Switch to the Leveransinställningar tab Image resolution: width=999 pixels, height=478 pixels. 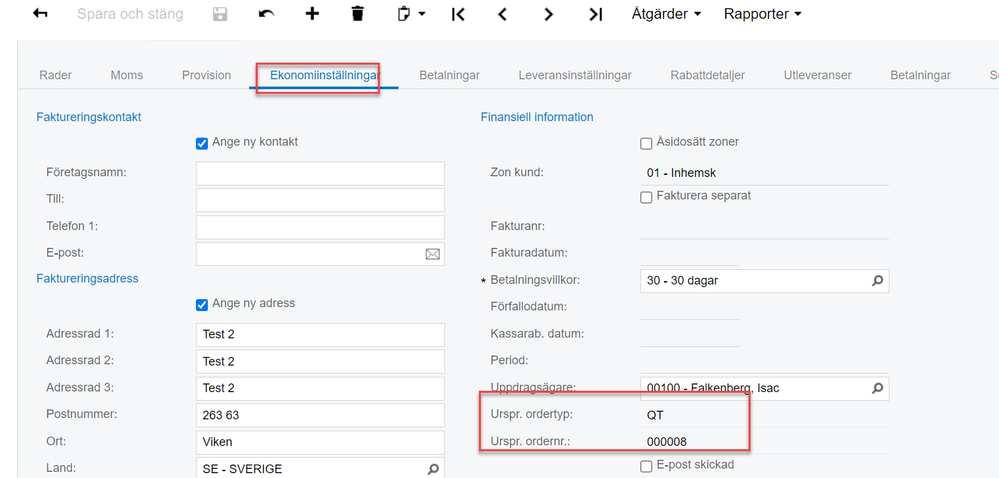(575, 75)
